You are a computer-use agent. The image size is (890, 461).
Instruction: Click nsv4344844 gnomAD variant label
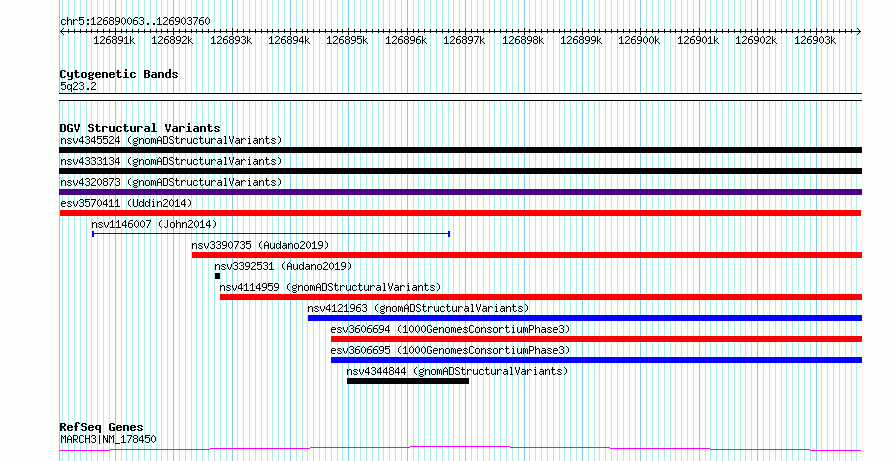click(457, 371)
